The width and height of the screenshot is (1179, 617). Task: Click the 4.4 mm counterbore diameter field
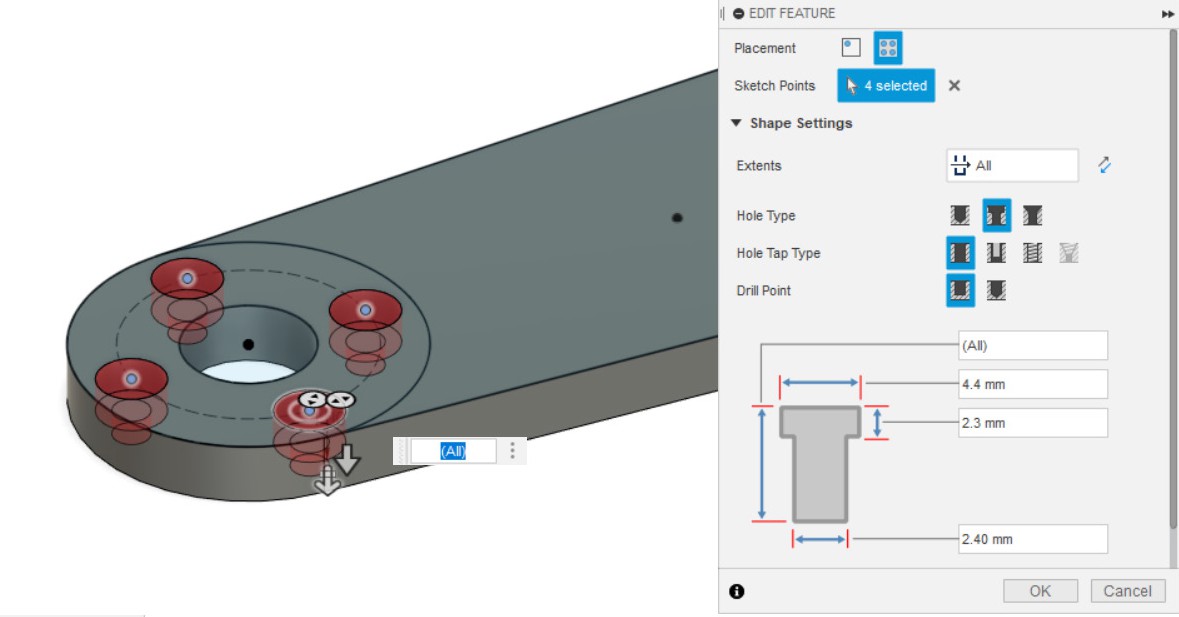coord(1032,384)
